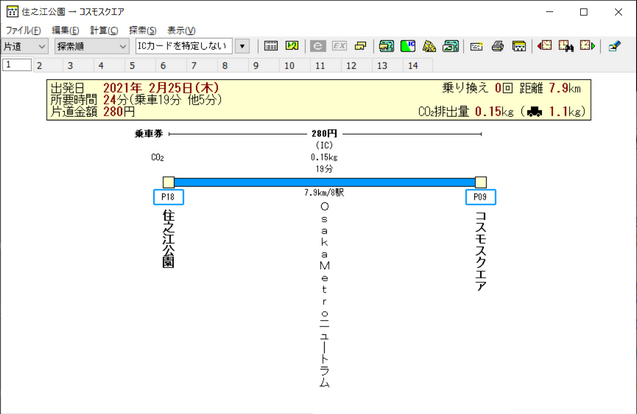Select route tab 4

(109, 65)
